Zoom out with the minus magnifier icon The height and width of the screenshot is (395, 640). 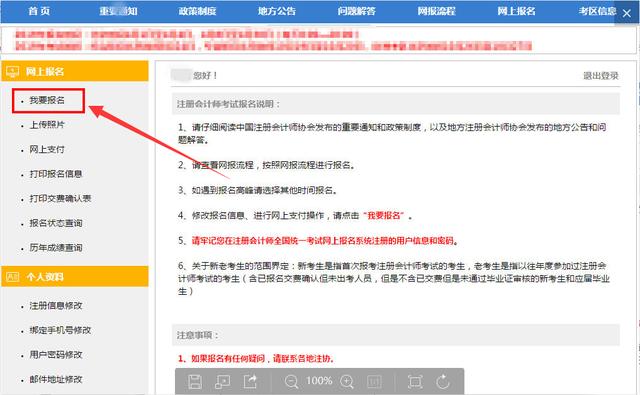[291, 382]
